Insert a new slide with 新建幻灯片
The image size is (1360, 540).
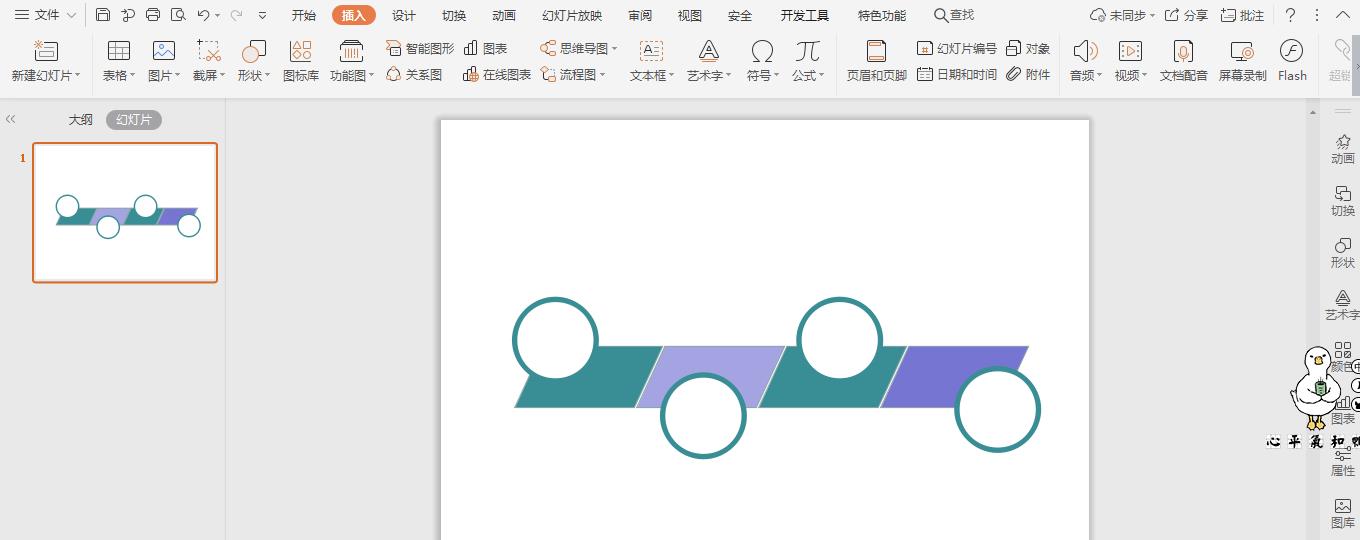pyautogui.click(x=45, y=61)
